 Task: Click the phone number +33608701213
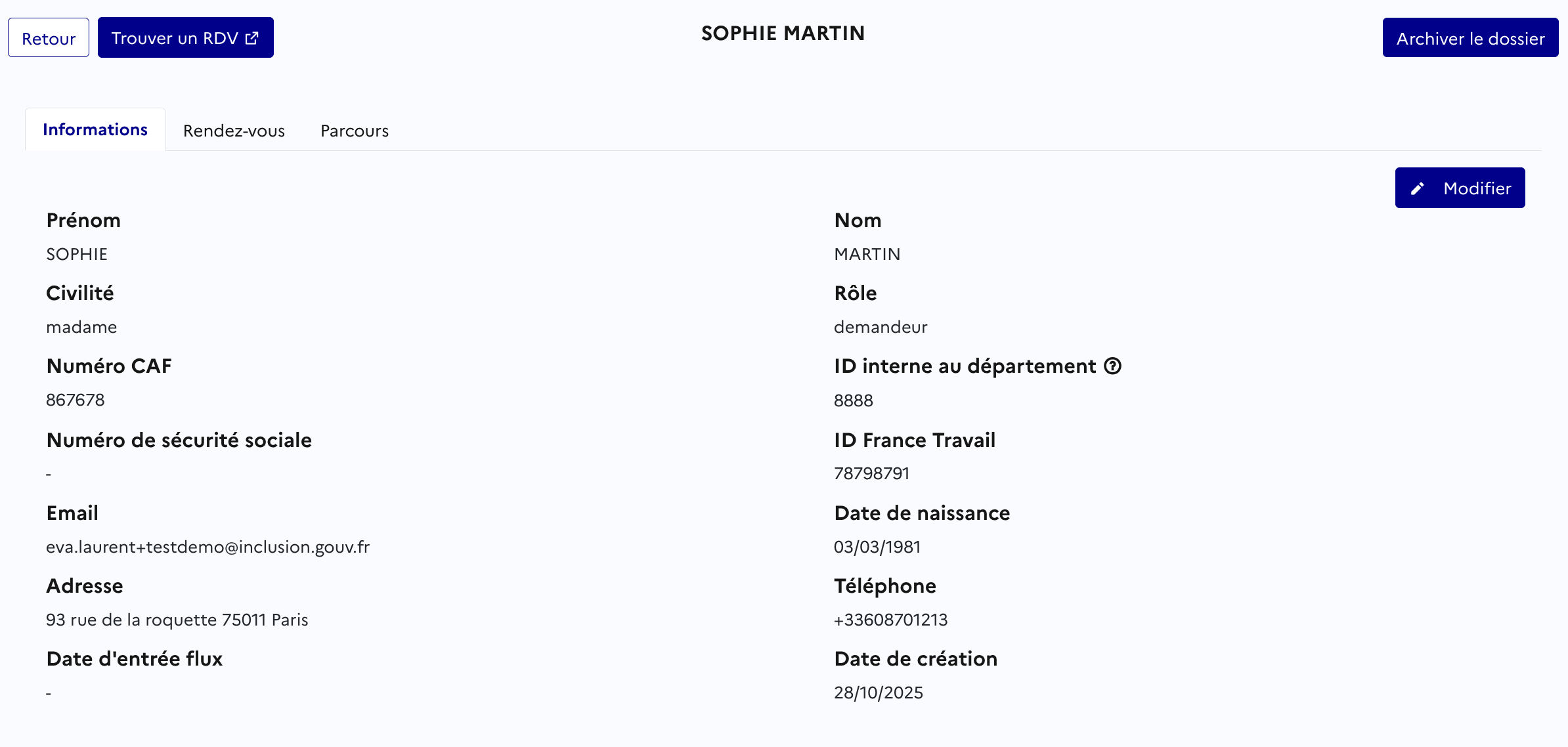890,620
